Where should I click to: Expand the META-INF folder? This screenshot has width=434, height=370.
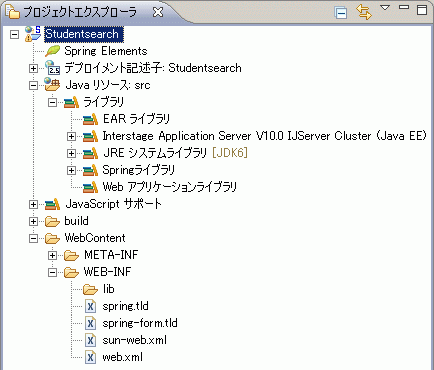tap(52, 256)
